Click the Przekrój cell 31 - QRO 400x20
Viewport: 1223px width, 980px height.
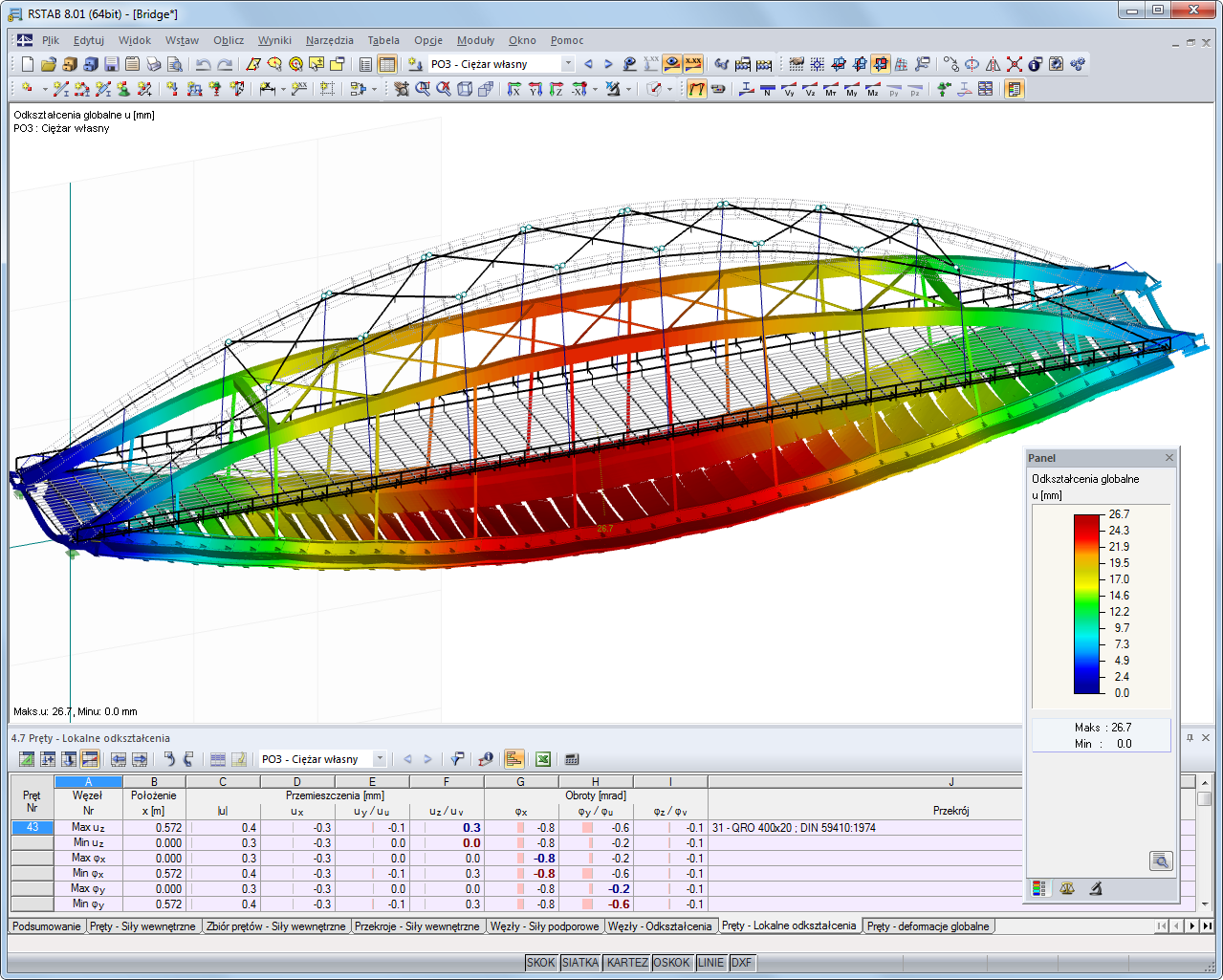pyautogui.click(x=865, y=828)
